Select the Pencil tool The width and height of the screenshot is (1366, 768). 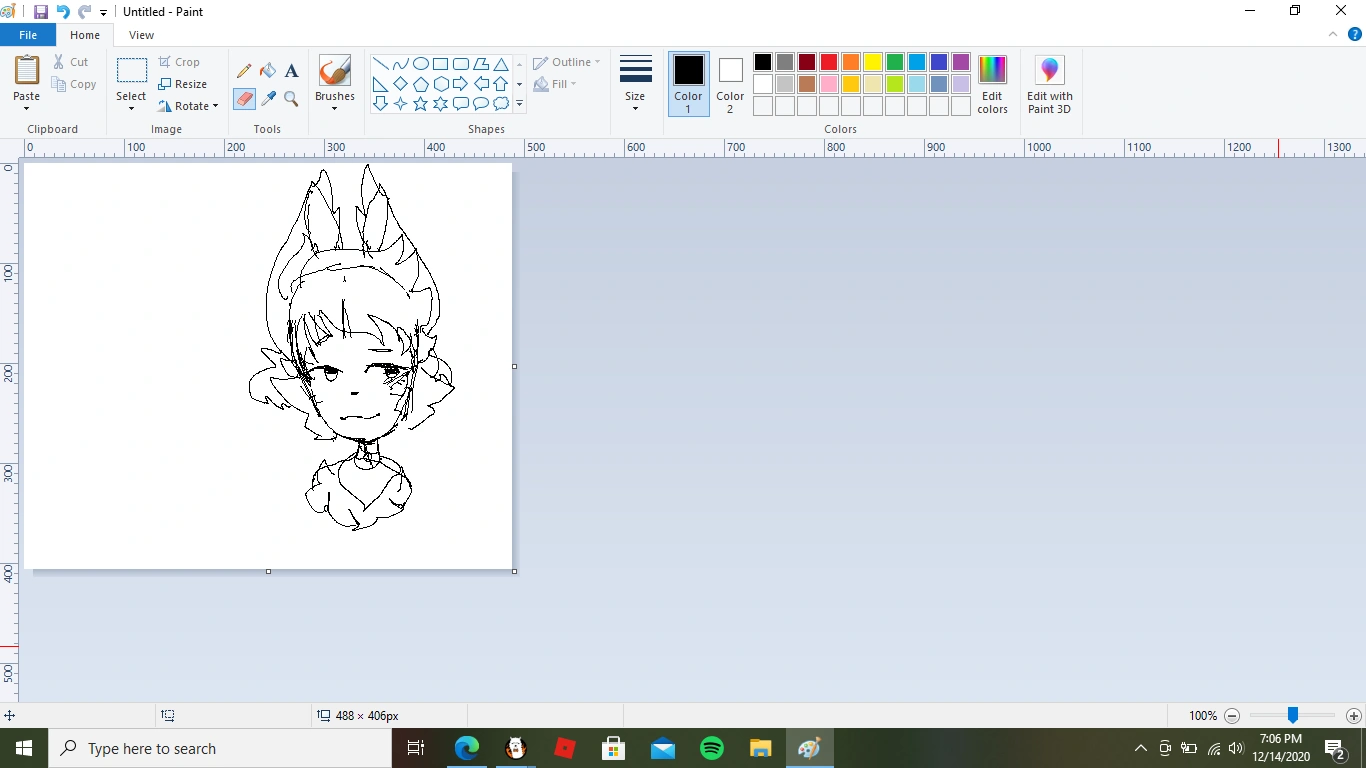[x=243, y=70]
